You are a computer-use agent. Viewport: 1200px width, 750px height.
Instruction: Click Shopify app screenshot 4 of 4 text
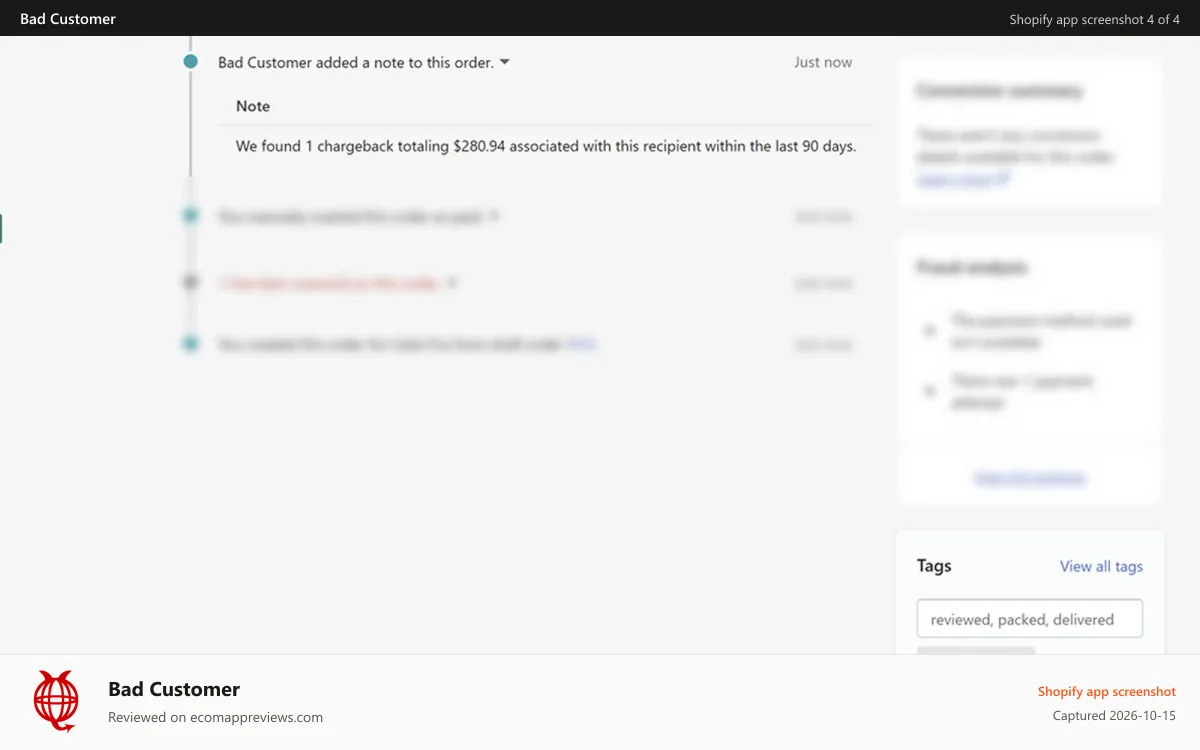[x=1094, y=19]
